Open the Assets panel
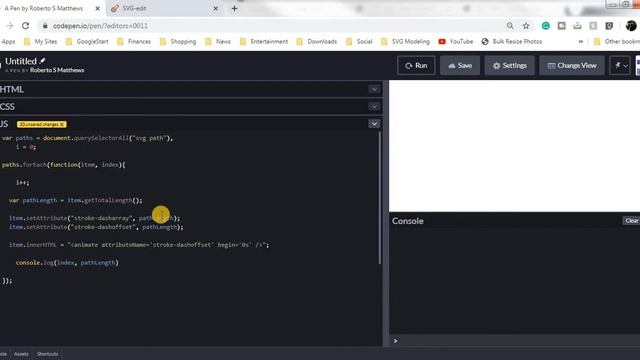Image resolution: width=640 pixels, height=360 pixels. [x=21, y=354]
